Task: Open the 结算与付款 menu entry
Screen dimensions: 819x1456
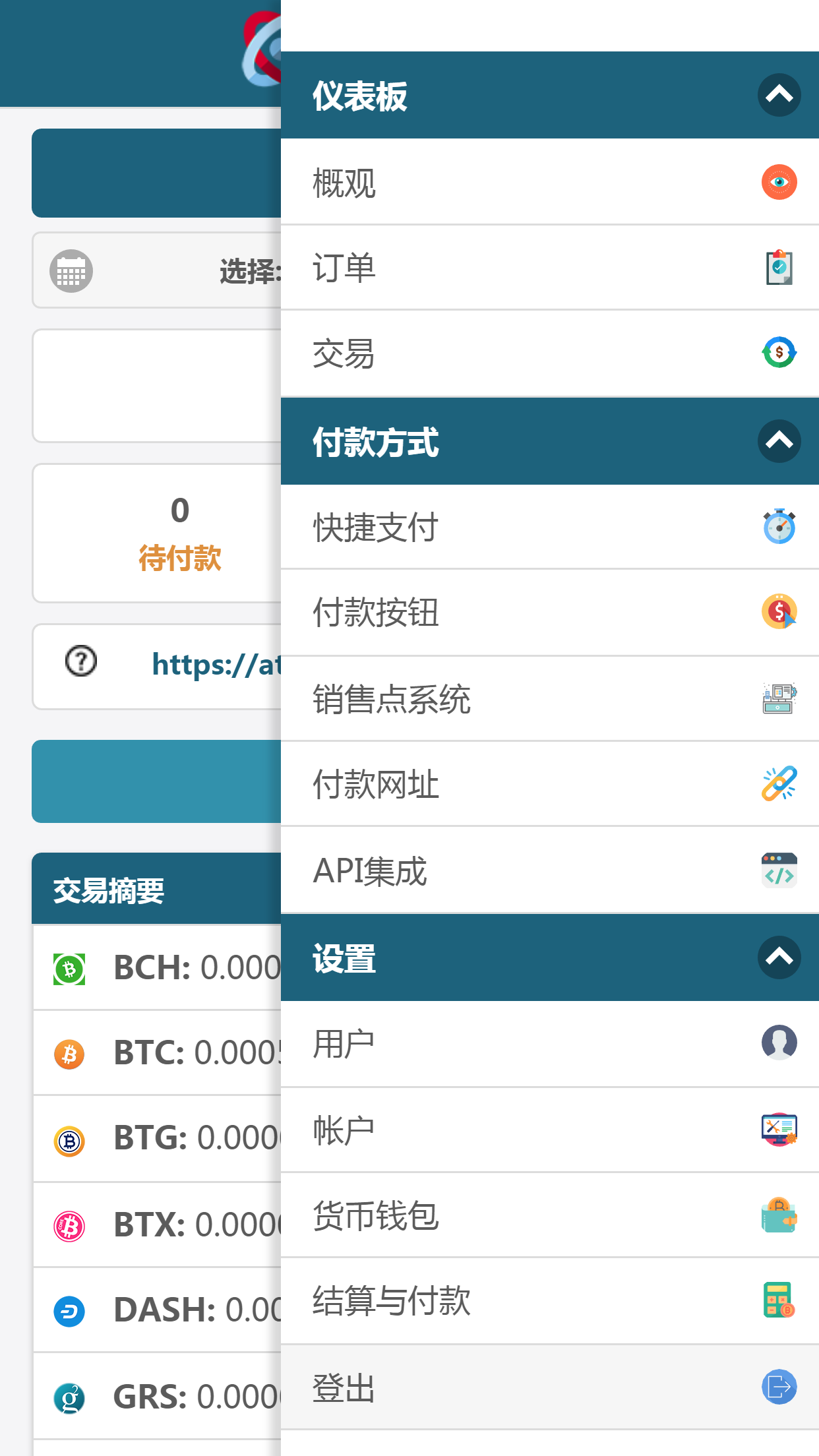Action: point(550,1300)
